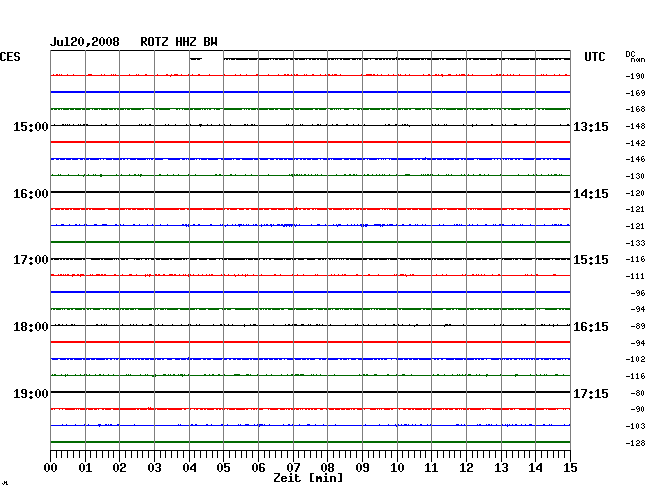Click minute tick label '05'
The image size is (650, 494).
tap(223, 468)
